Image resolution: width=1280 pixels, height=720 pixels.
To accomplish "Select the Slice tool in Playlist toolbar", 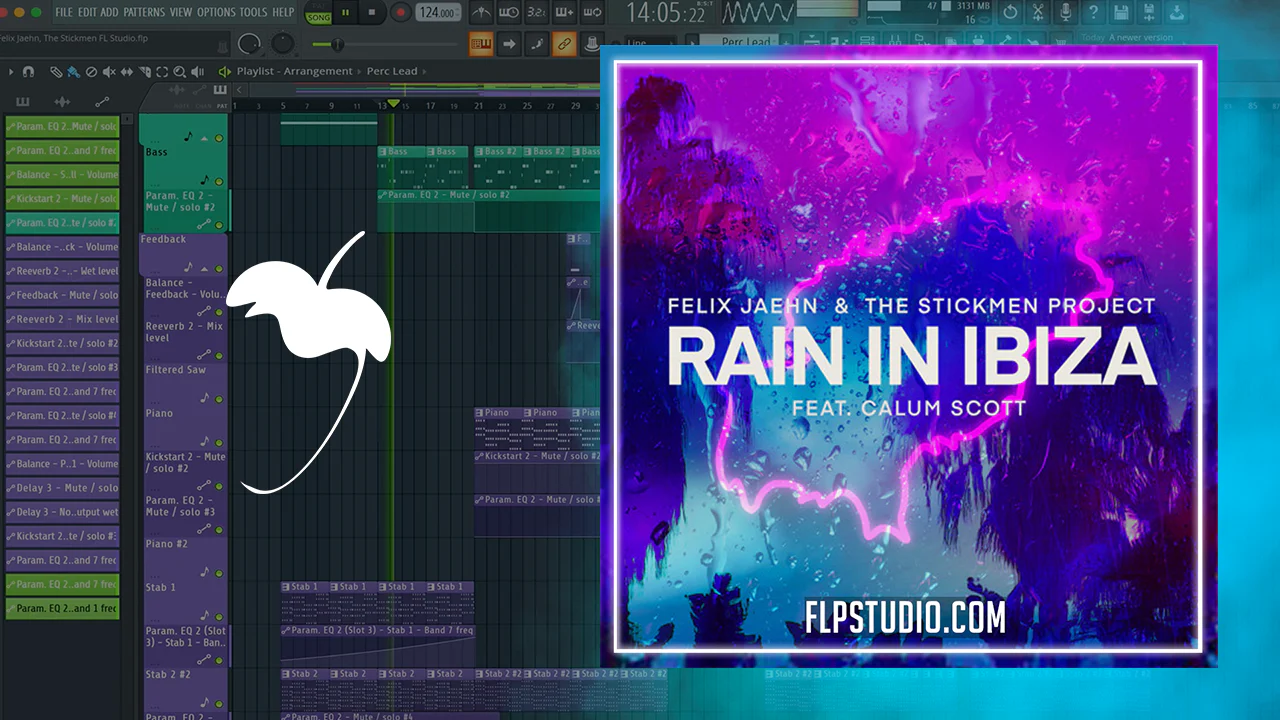I will pyautogui.click(x=144, y=72).
